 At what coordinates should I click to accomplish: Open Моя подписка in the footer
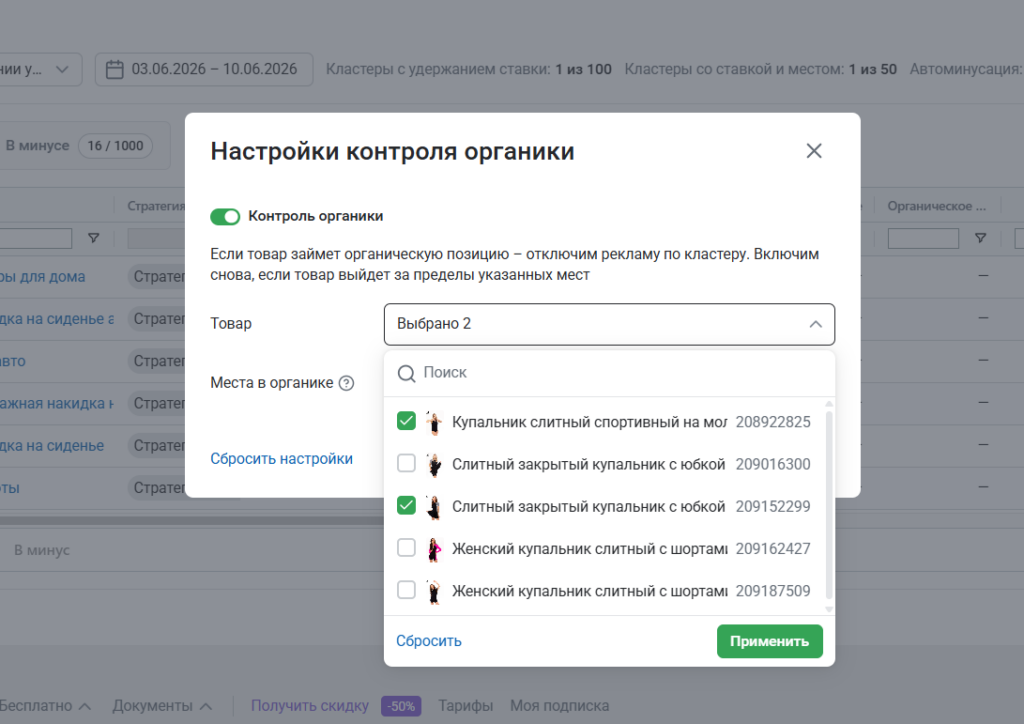coord(560,706)
